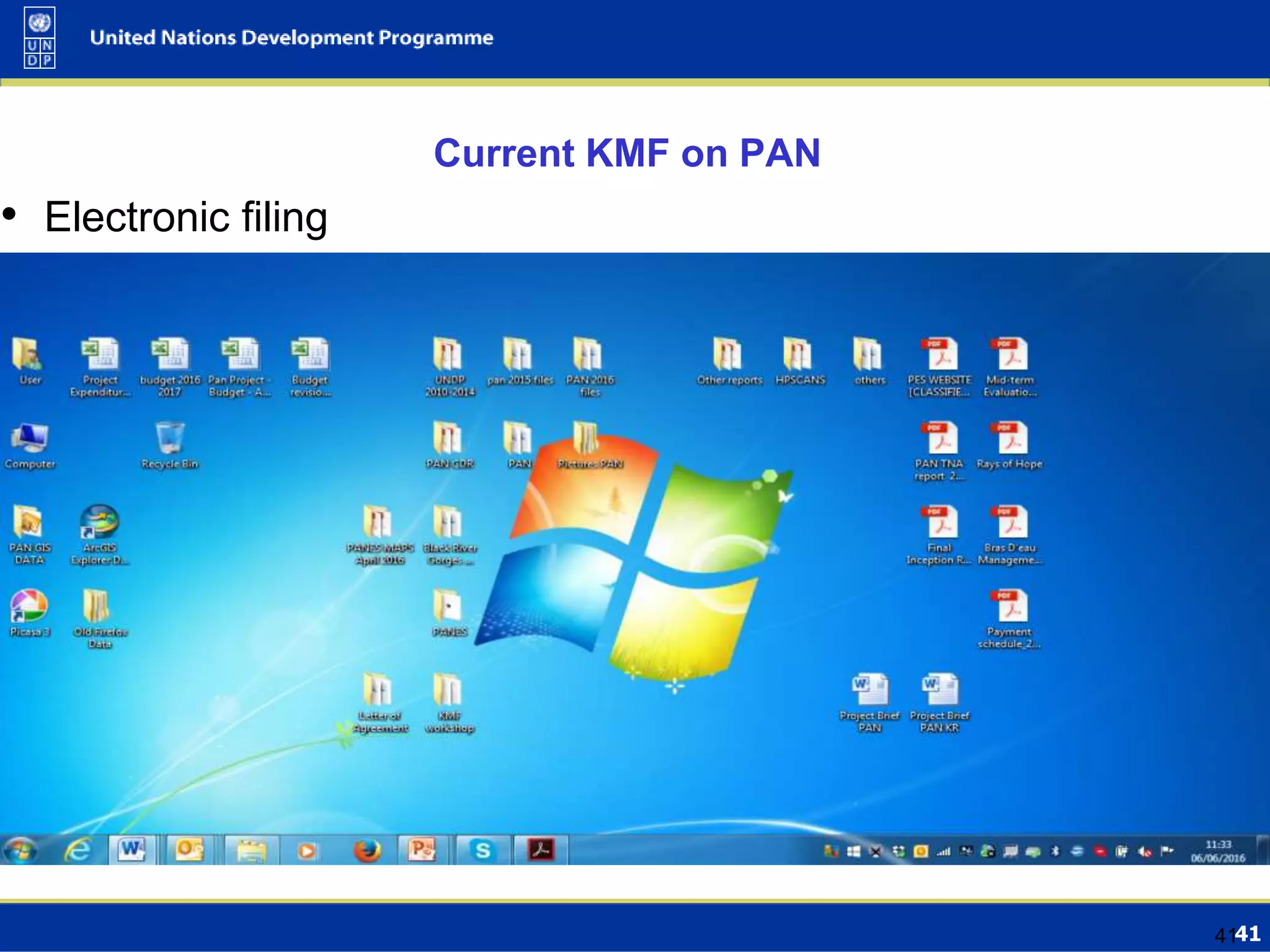Open pan 2015 files folder
The image size is (1270, 952).
(519, 354)
